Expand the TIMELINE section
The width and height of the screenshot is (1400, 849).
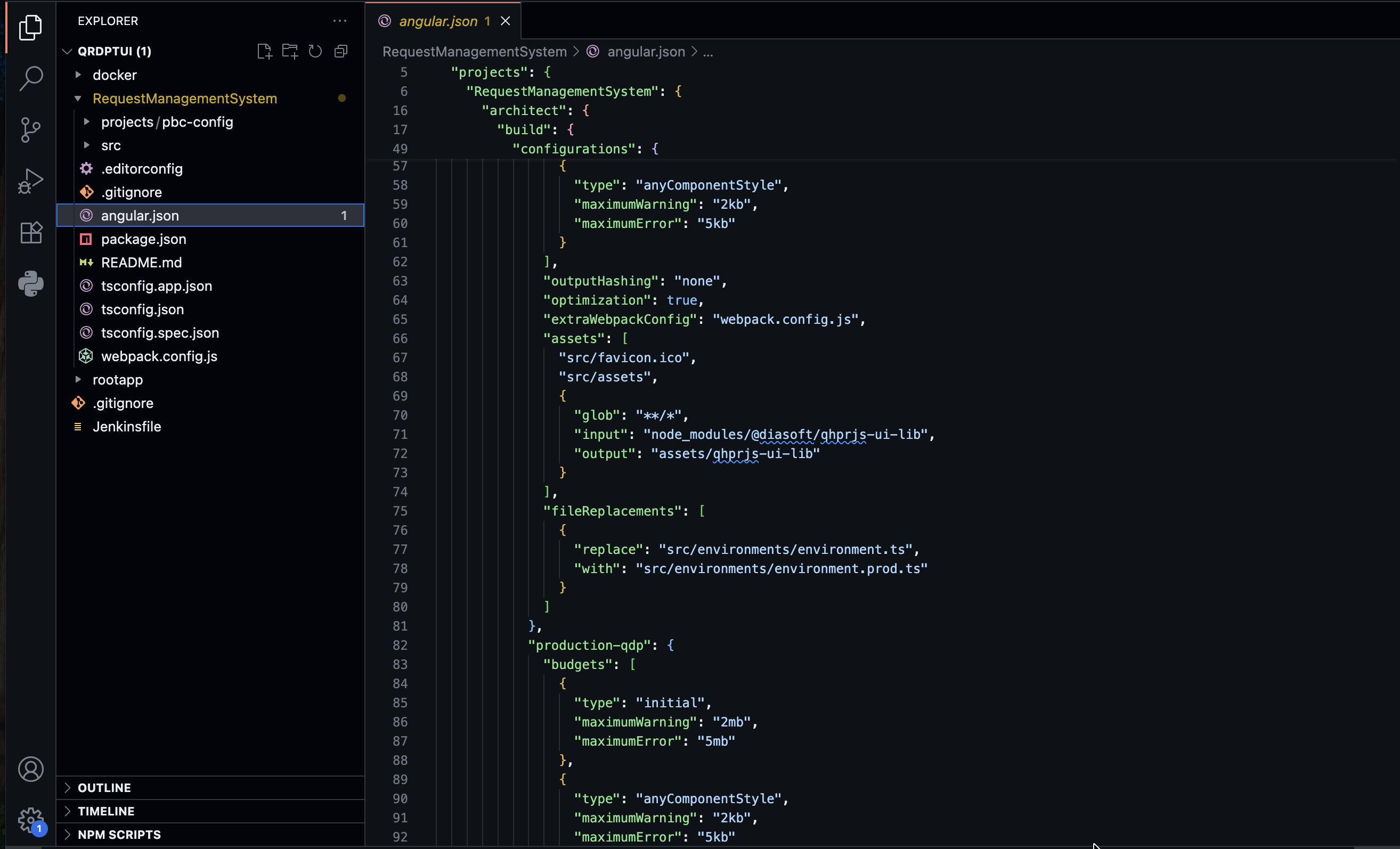(x=106, y=811)
